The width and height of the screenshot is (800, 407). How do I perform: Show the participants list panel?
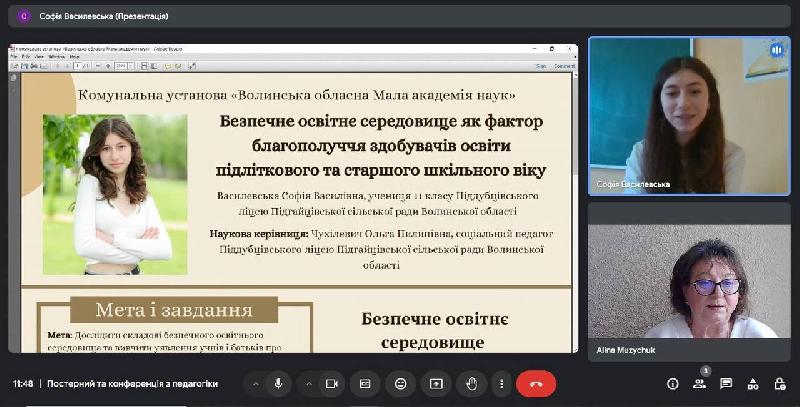tap(700, 384)
